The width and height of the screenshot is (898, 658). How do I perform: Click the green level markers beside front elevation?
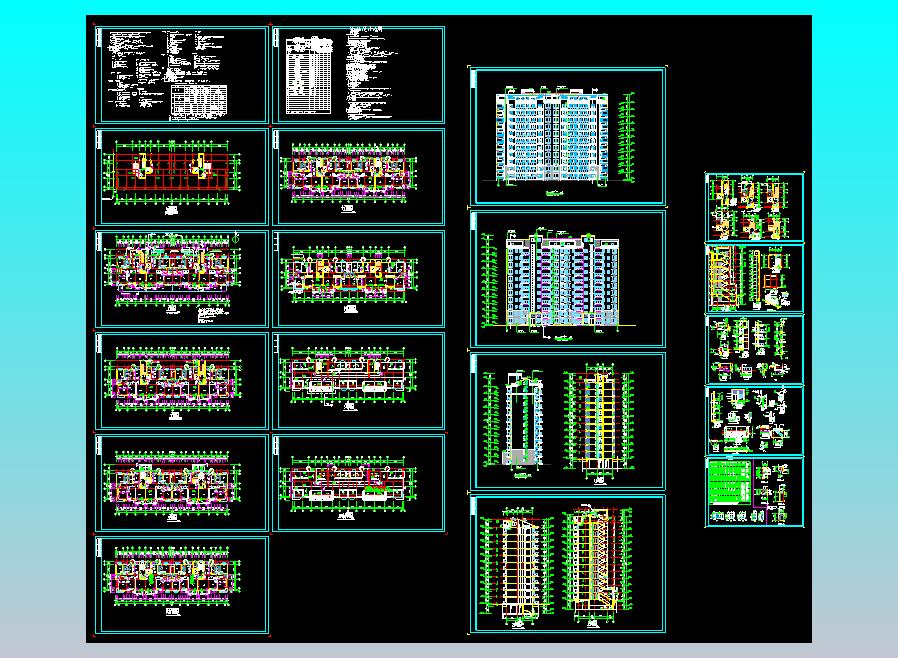click(628, 137)
